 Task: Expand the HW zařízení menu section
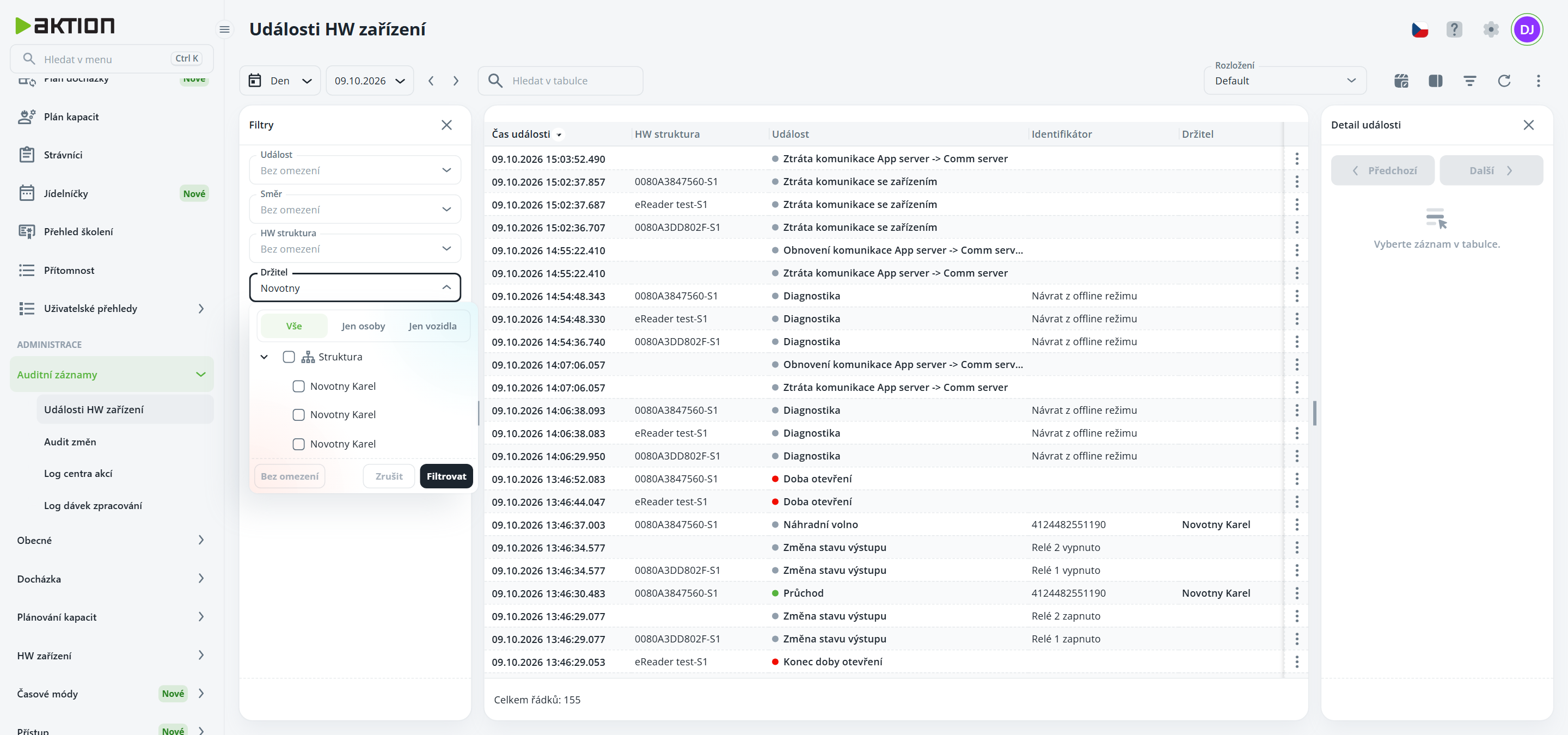point(112,656)
